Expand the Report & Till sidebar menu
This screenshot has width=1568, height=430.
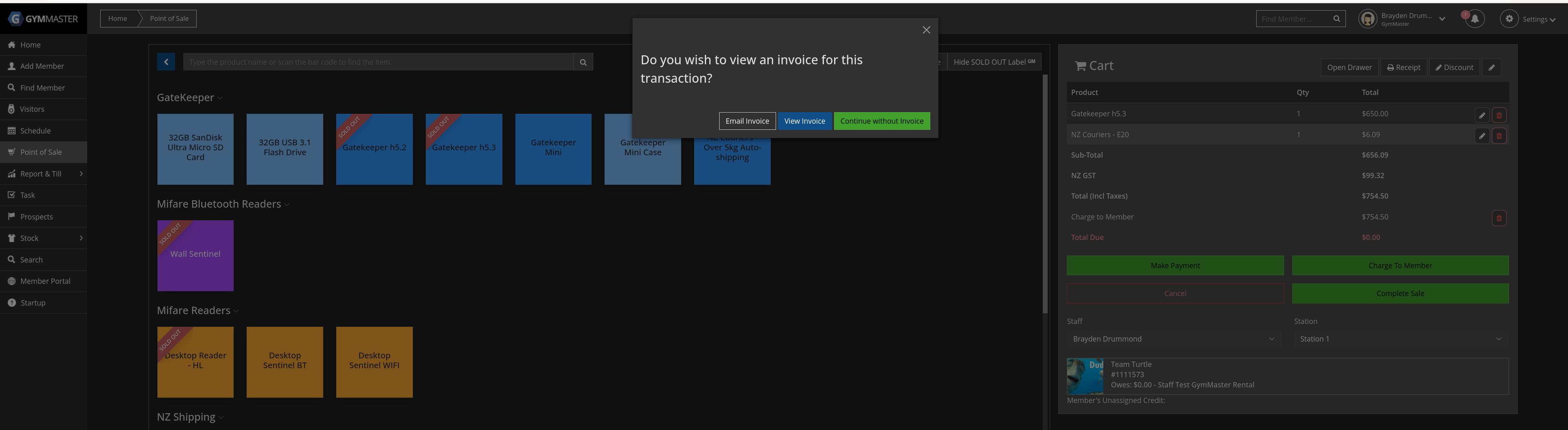coord(43,174)
